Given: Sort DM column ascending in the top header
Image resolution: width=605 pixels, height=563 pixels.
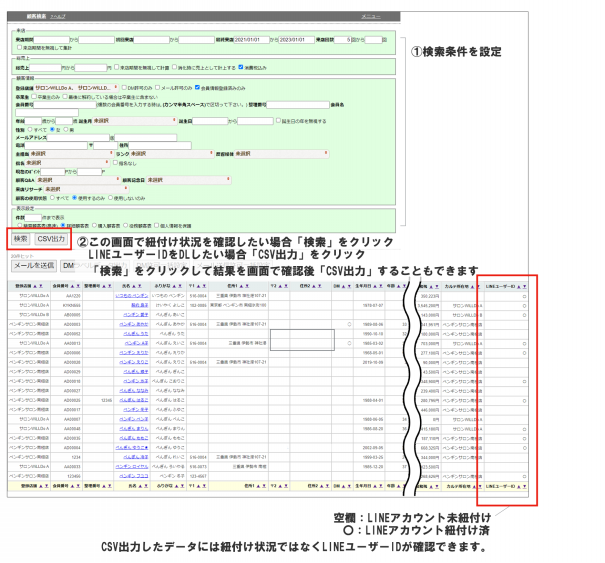Looking at the screenshot, I should point(343,286).
